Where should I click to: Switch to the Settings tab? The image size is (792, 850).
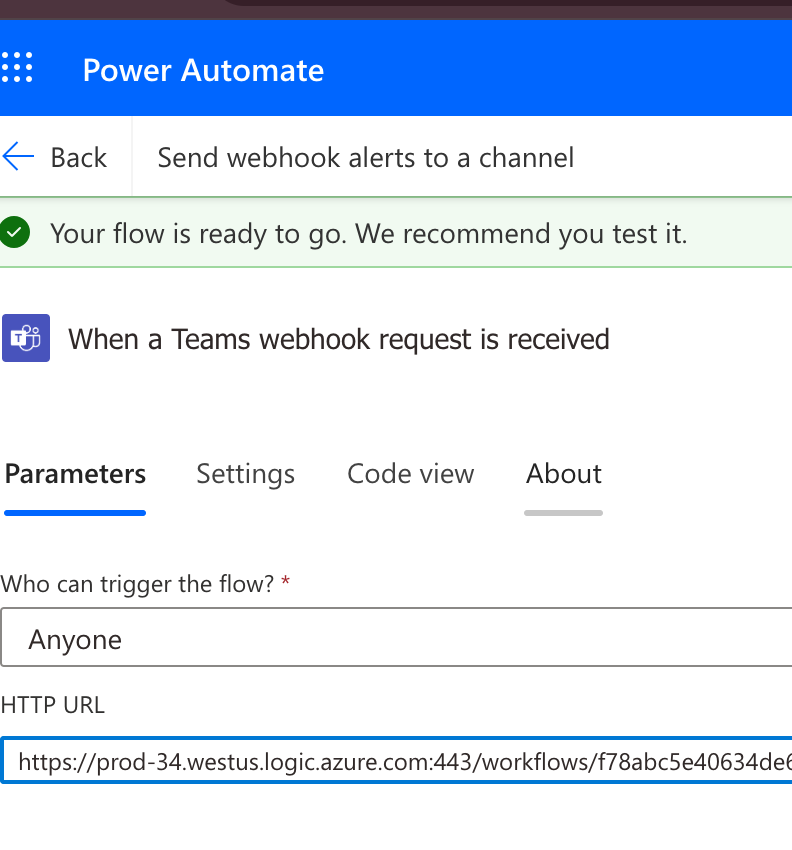[246, 474]
